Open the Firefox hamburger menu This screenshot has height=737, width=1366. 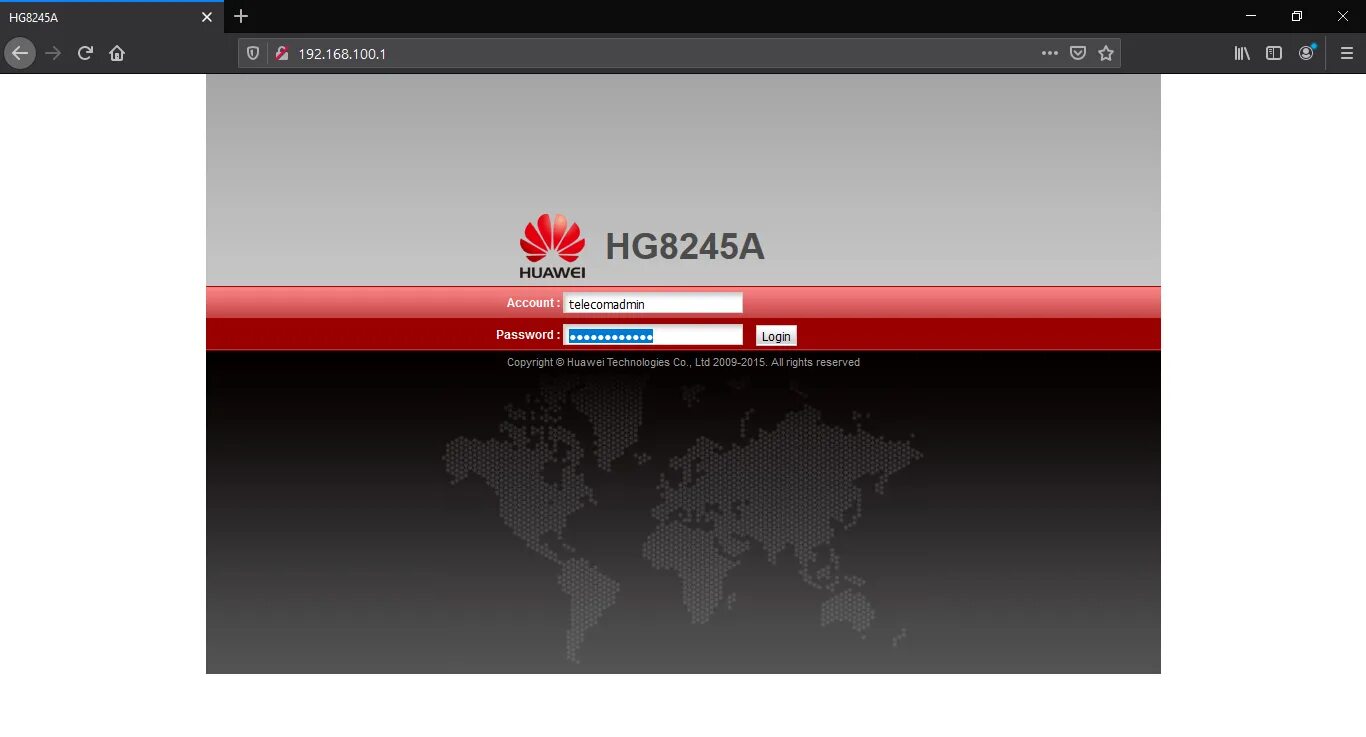click(x=1346, y=52)
